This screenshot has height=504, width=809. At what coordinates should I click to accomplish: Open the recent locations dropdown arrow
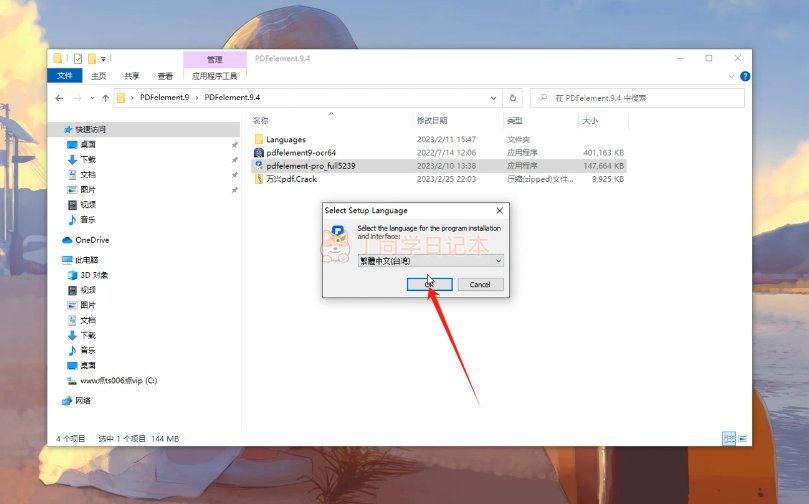click(x=92, y=98)
